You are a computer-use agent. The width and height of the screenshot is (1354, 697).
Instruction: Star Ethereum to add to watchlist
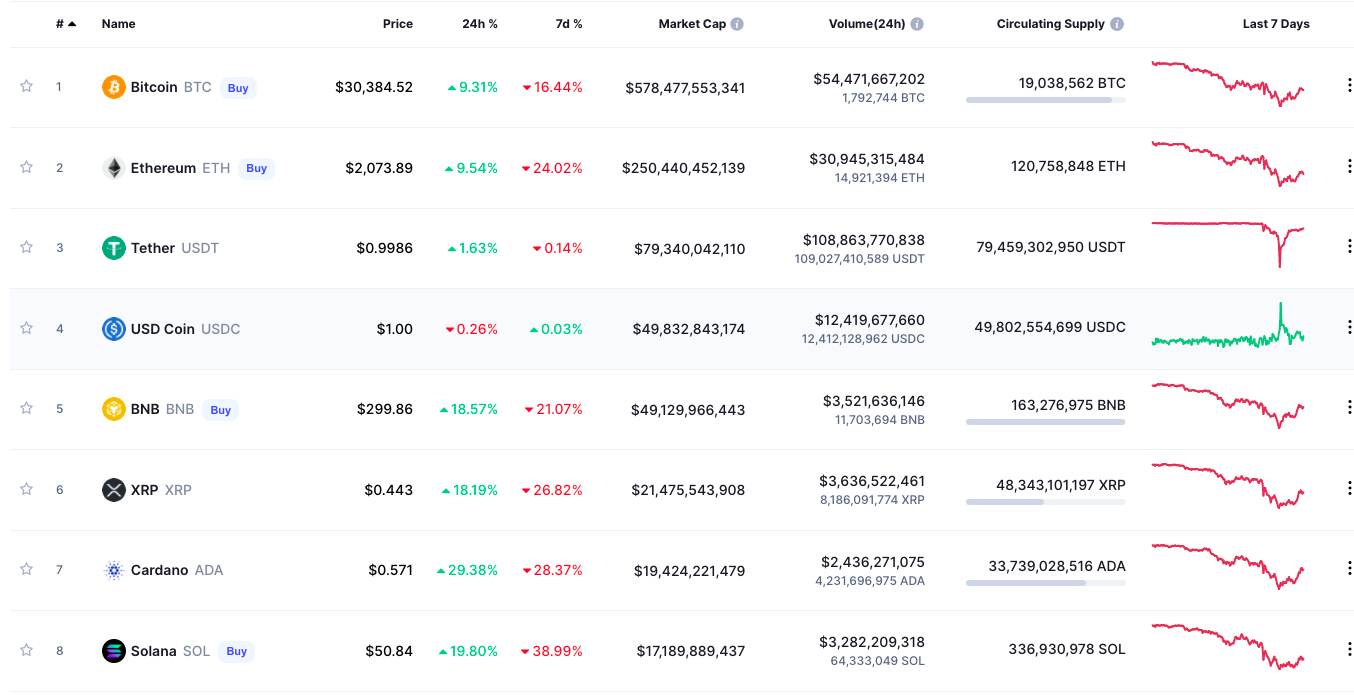pos(26,166)
